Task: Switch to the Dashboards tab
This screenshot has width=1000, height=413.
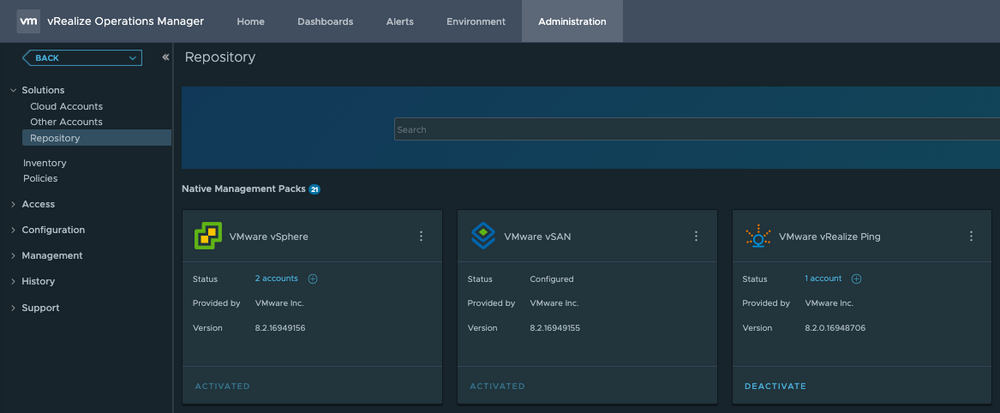Action: pos(325,22)
